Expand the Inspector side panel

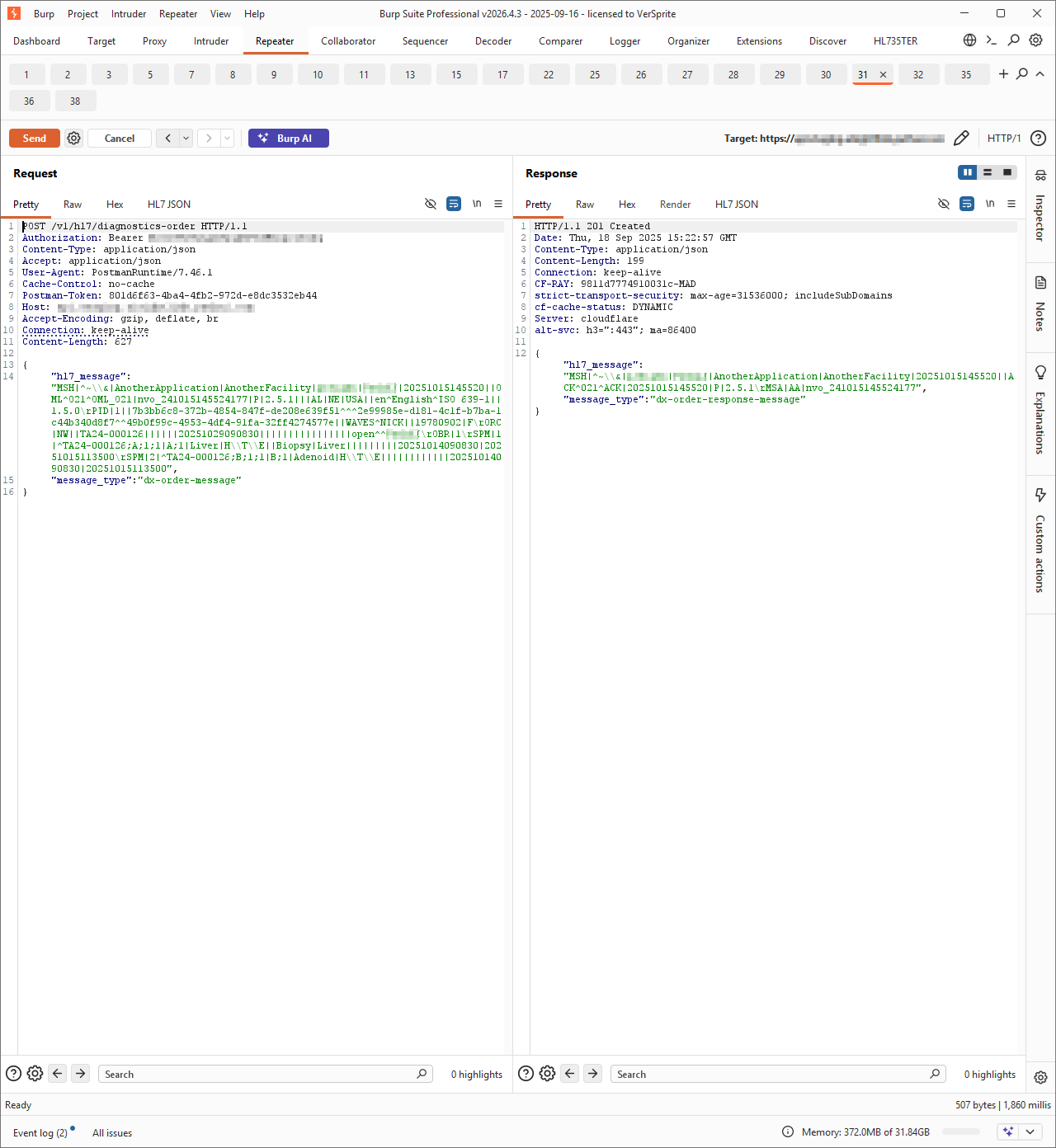click(1040, 206)
